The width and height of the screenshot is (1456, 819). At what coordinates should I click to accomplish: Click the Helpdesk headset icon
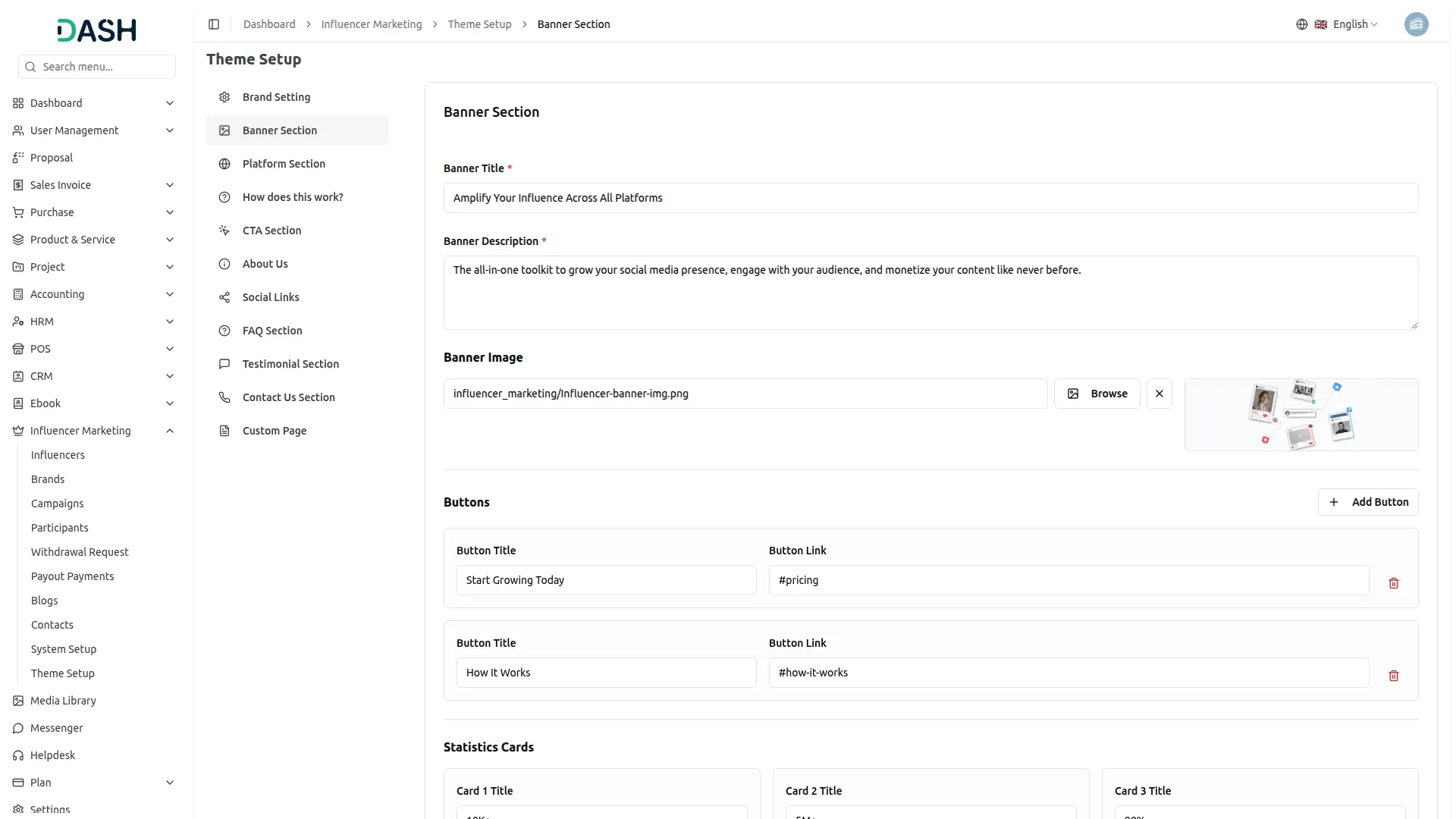click(x=18, y=755)
